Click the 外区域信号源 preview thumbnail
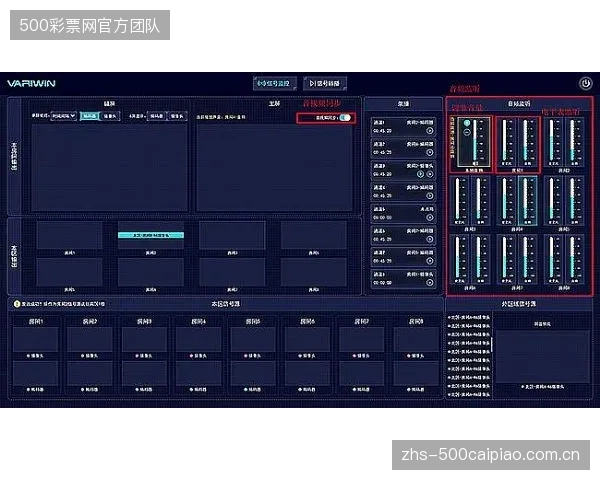Image resolution: width=600 pixels, height=480 pixels. tap(542, 356)
